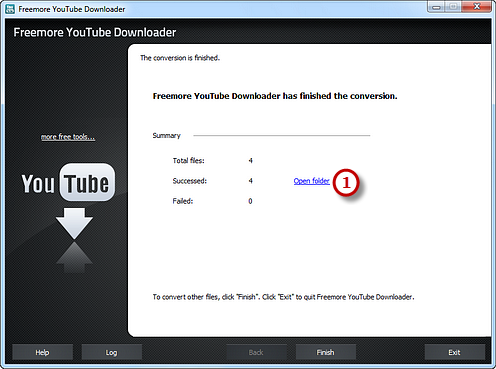Viewport: 496px width, 369px height.
Task: Click the app icon in title bar
Action: point(10,9)
